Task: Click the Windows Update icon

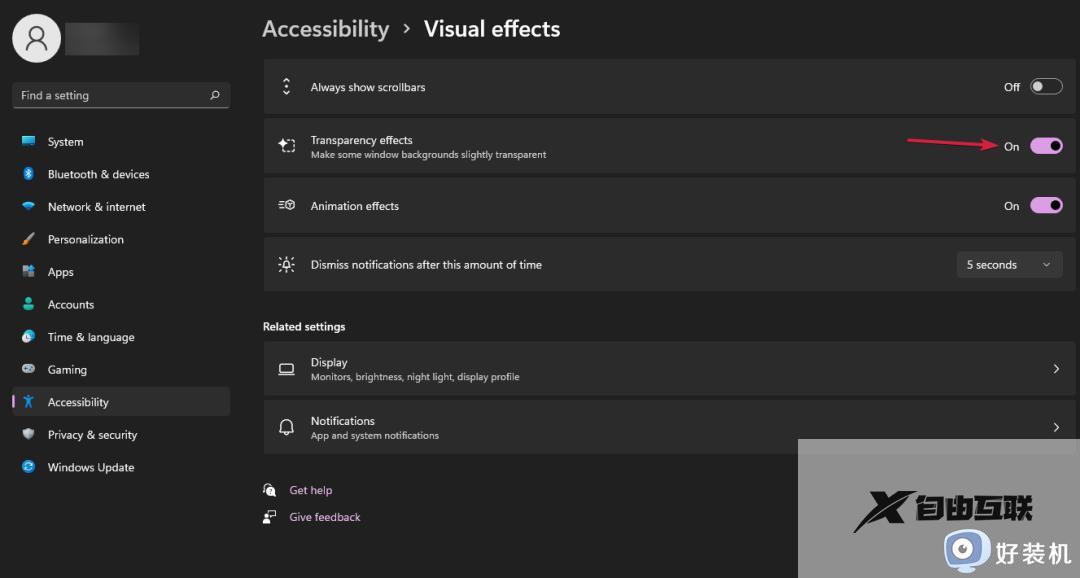Action: [x=28, y=467]
